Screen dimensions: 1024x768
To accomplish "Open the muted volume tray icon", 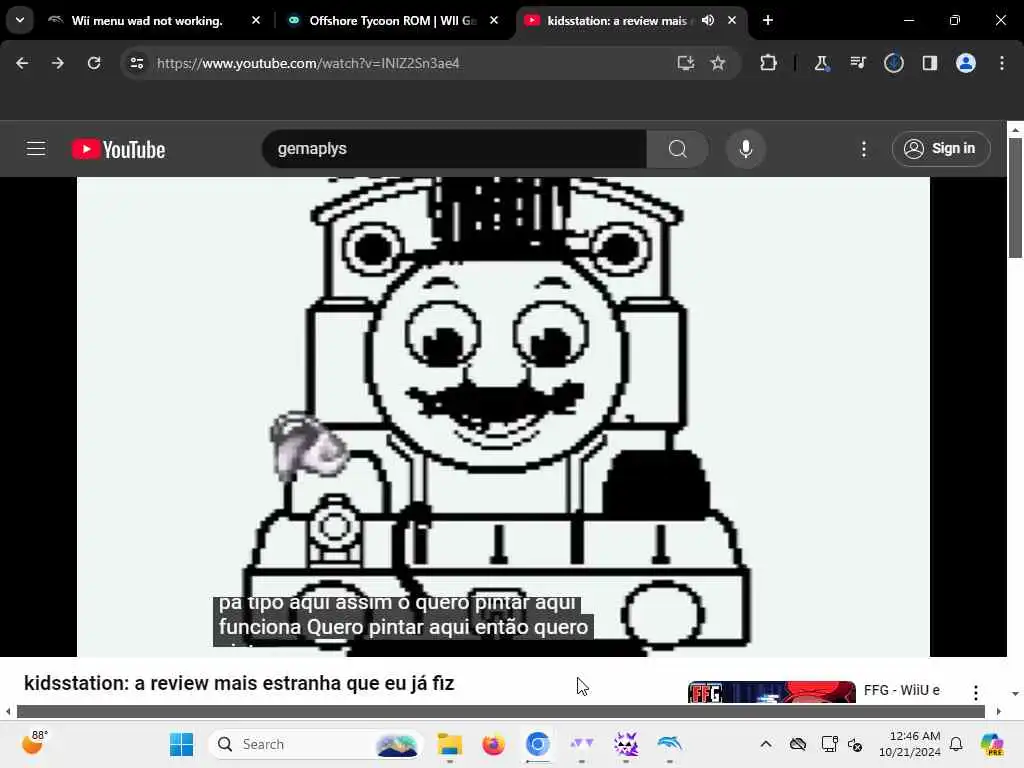I will [855, 744].
